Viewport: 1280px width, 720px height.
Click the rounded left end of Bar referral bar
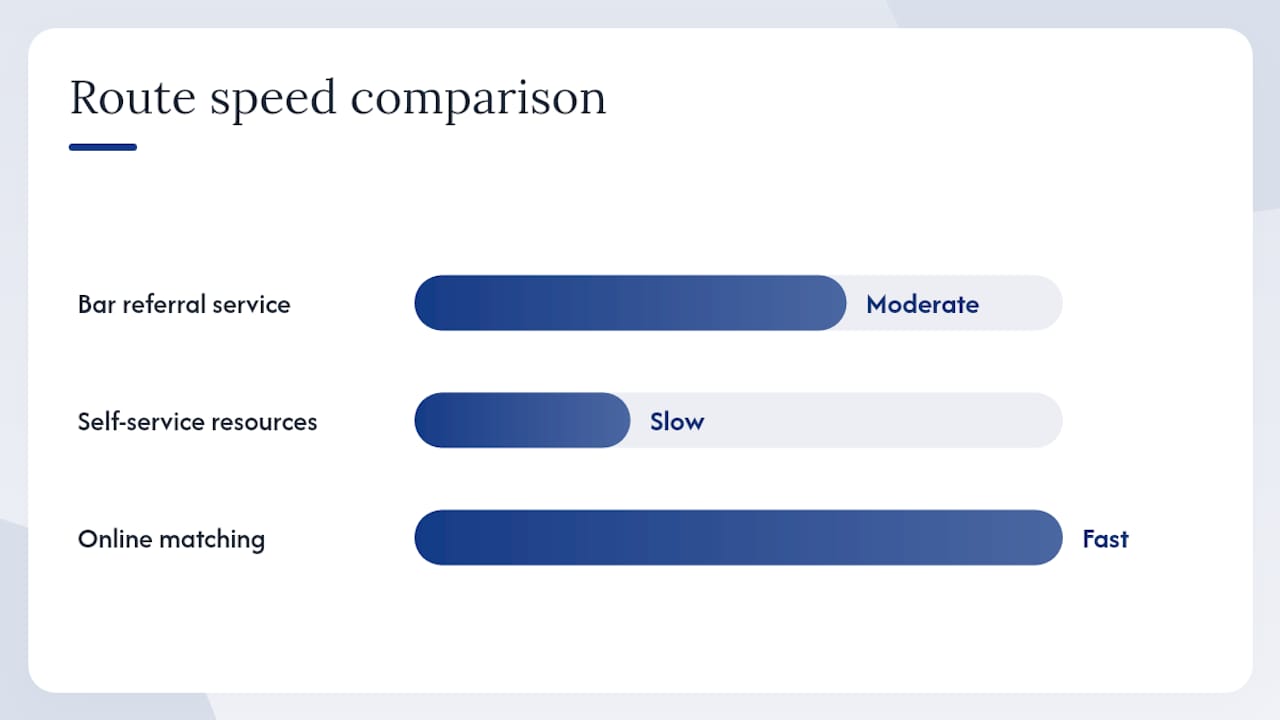click(x=430, y=303)
